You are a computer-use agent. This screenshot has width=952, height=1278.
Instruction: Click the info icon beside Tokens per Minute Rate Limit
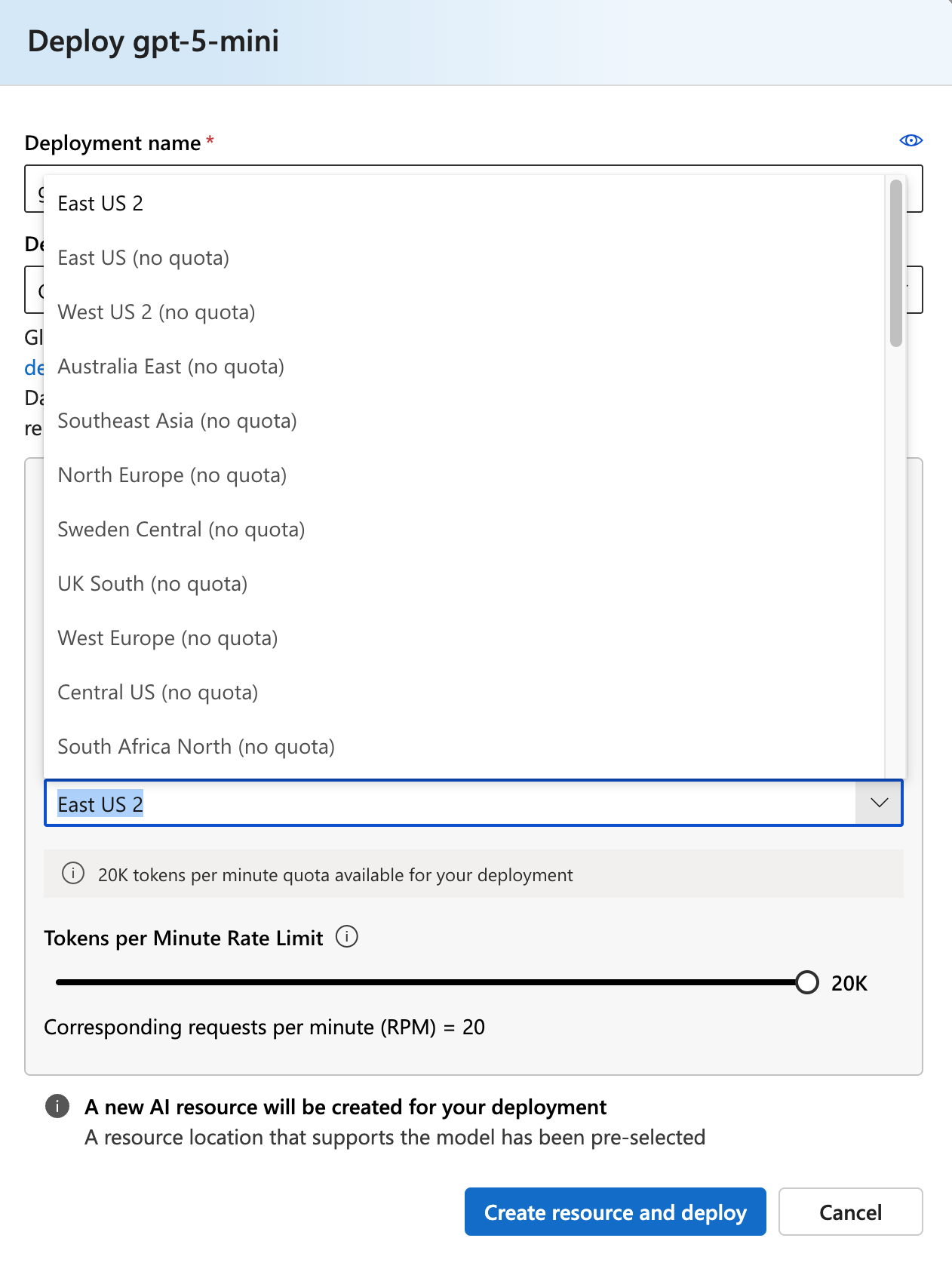(346, 937)
